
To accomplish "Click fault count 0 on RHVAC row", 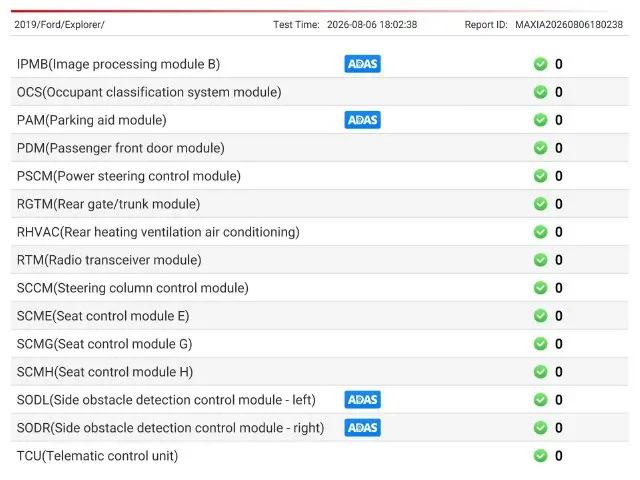I will click(x=559, y=232).
